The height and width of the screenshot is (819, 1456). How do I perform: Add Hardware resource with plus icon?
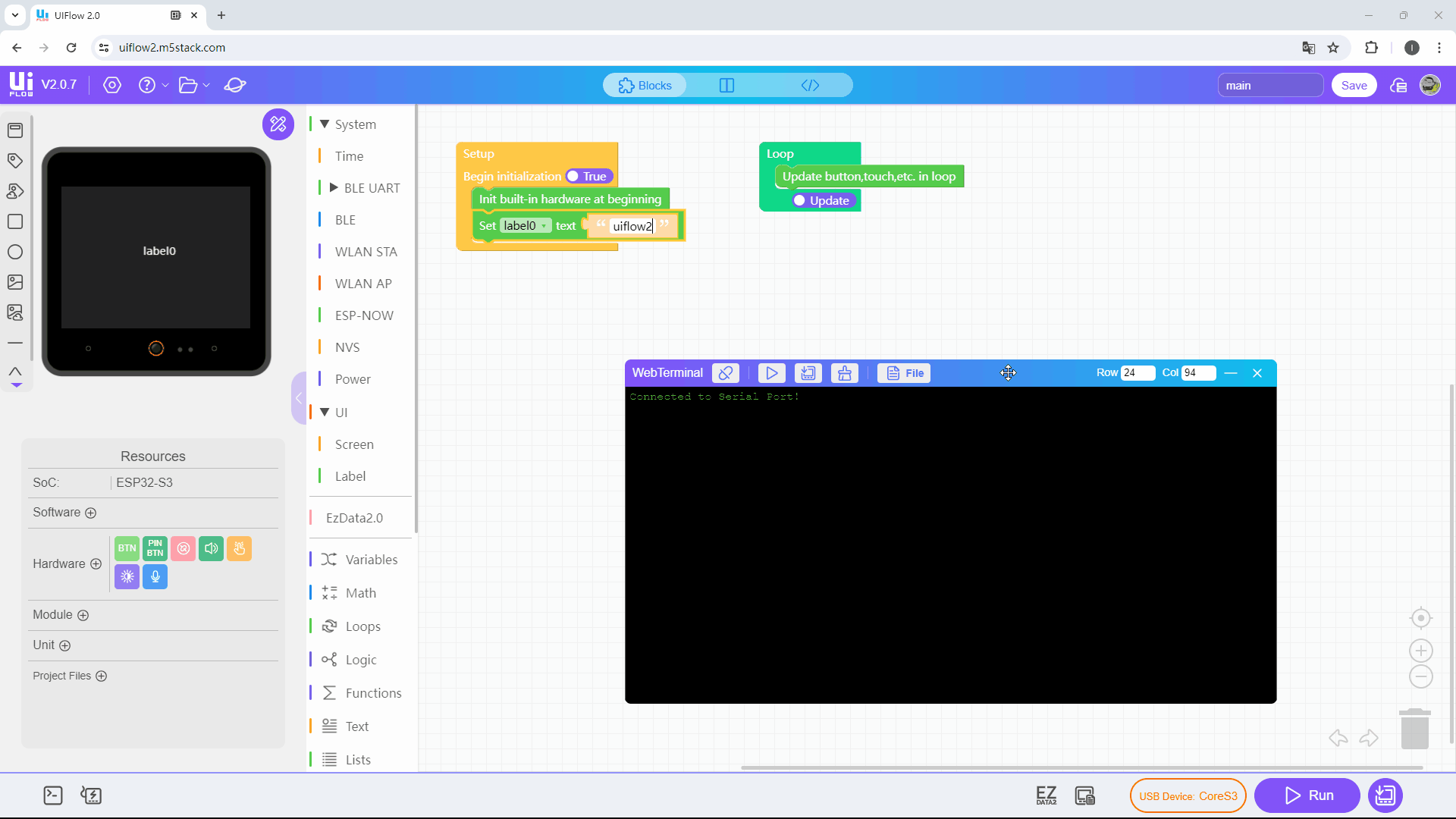pyautogui.click(x=96, y=563)
